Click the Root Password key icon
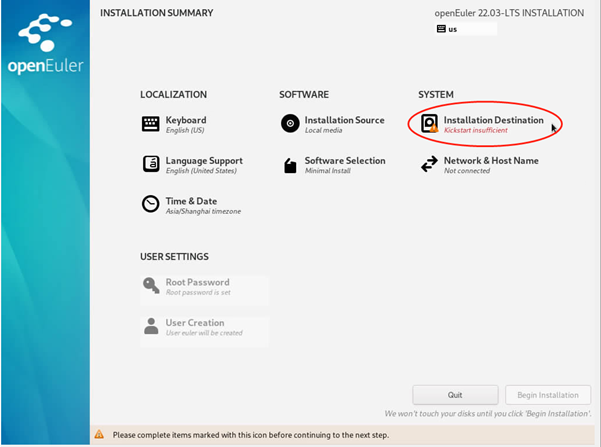 (151, 286)
